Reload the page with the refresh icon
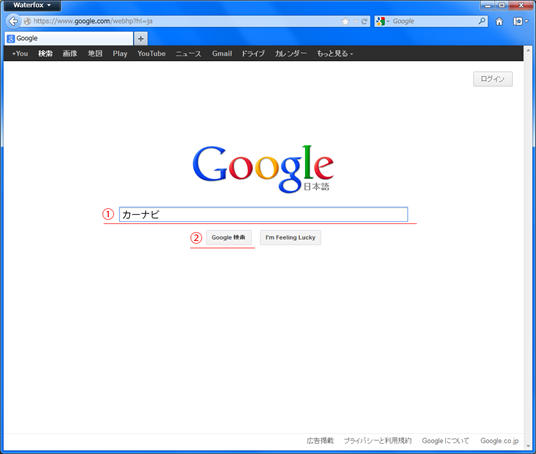The width and height of the screenshot is (536, 454). click(x=364, y=22)
